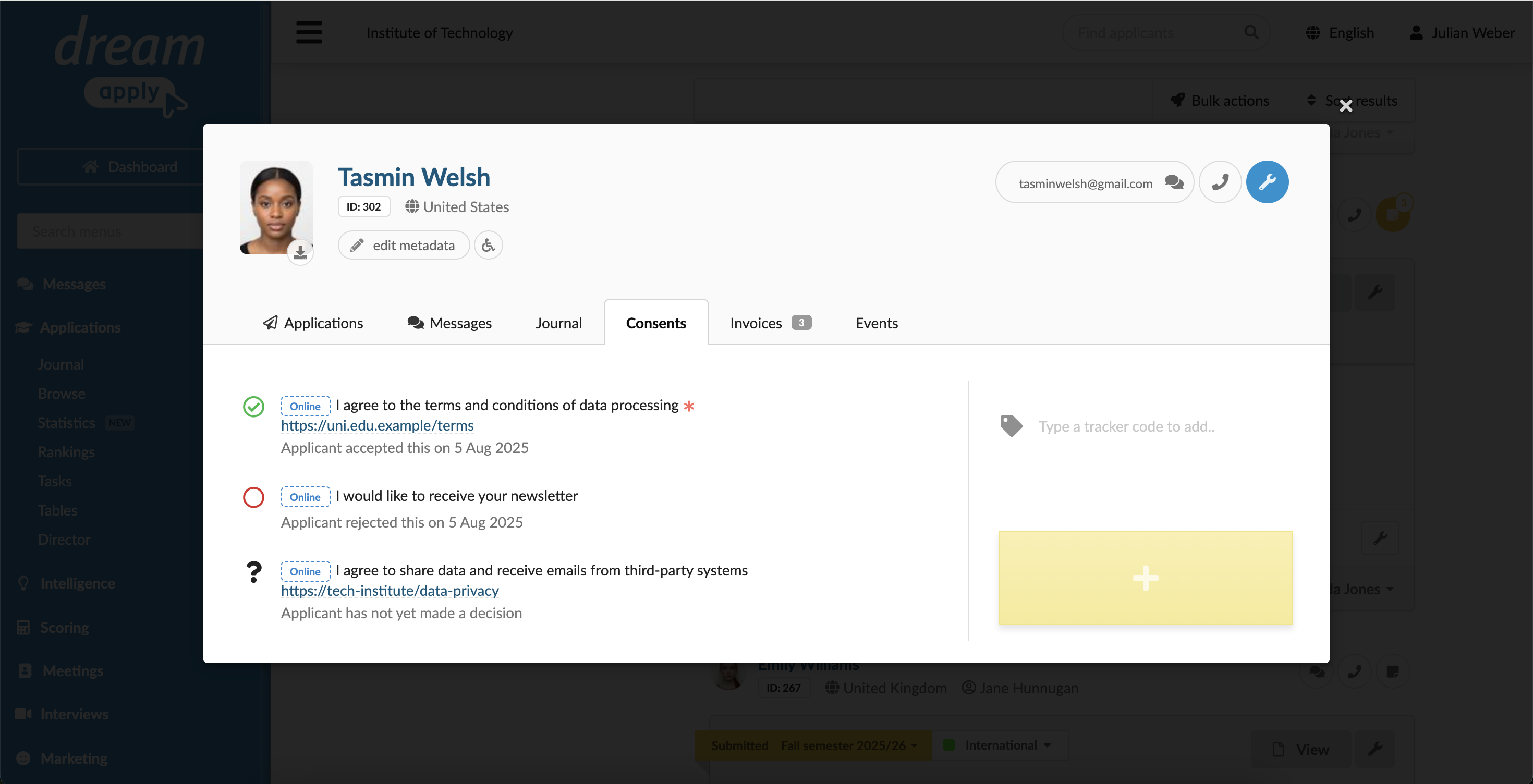Viewport: 1533px width, 784px height.
Task: Close the applicant modal with the X
Action: 1345,105
